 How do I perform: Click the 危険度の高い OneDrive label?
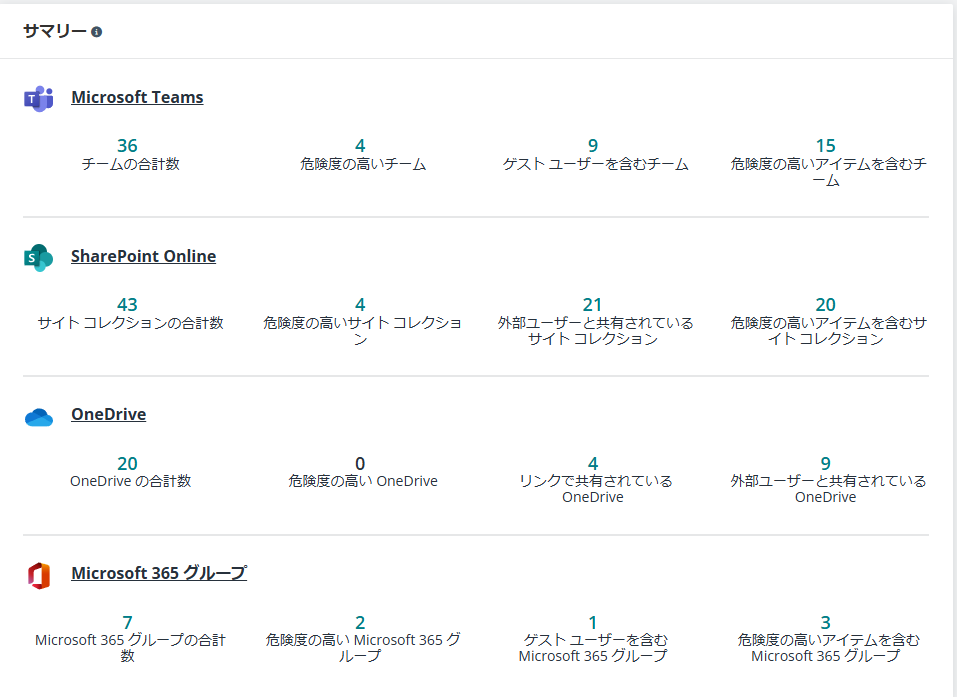point(363,482)
